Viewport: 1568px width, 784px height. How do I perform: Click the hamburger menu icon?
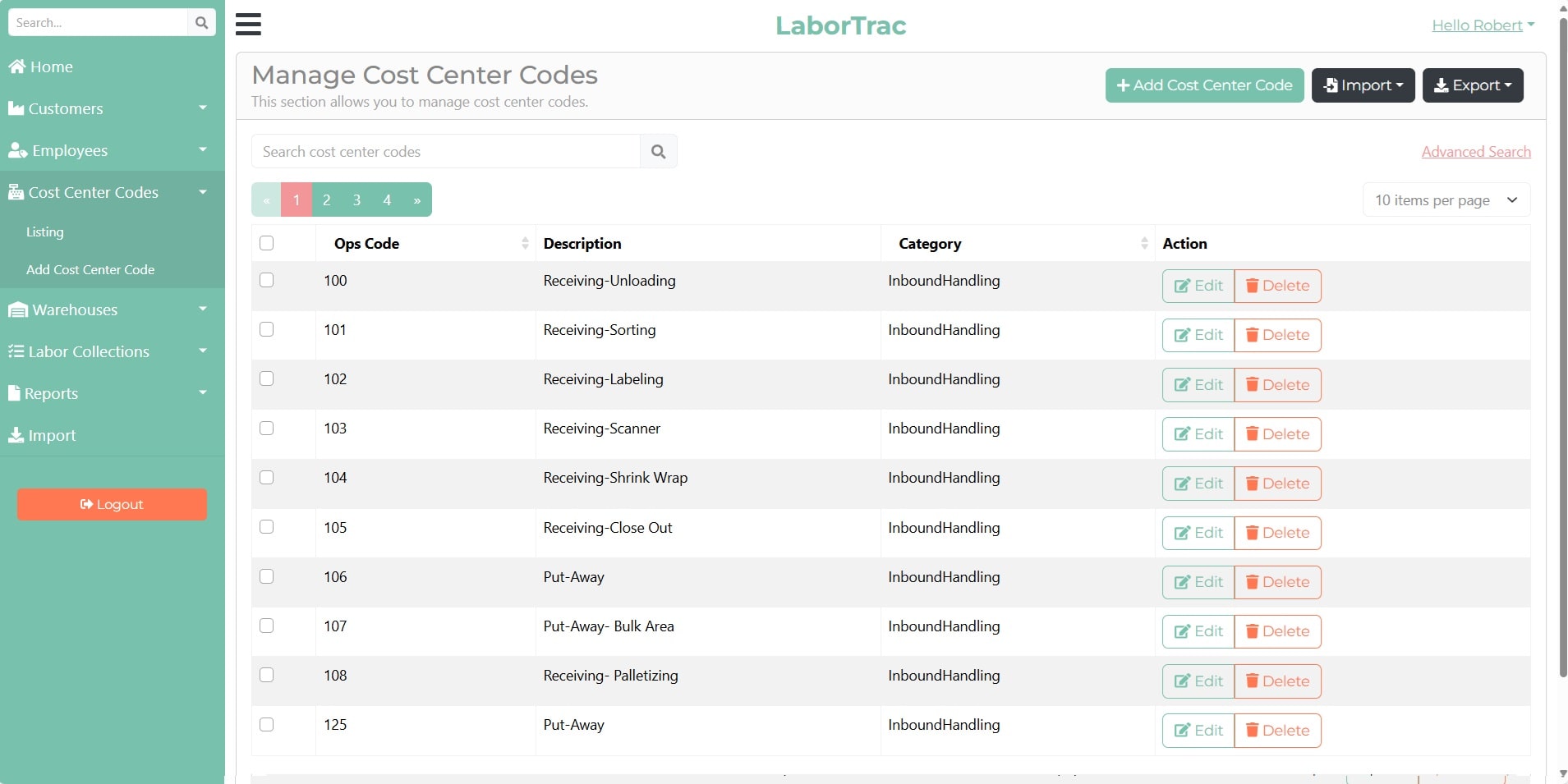(248, 24)
